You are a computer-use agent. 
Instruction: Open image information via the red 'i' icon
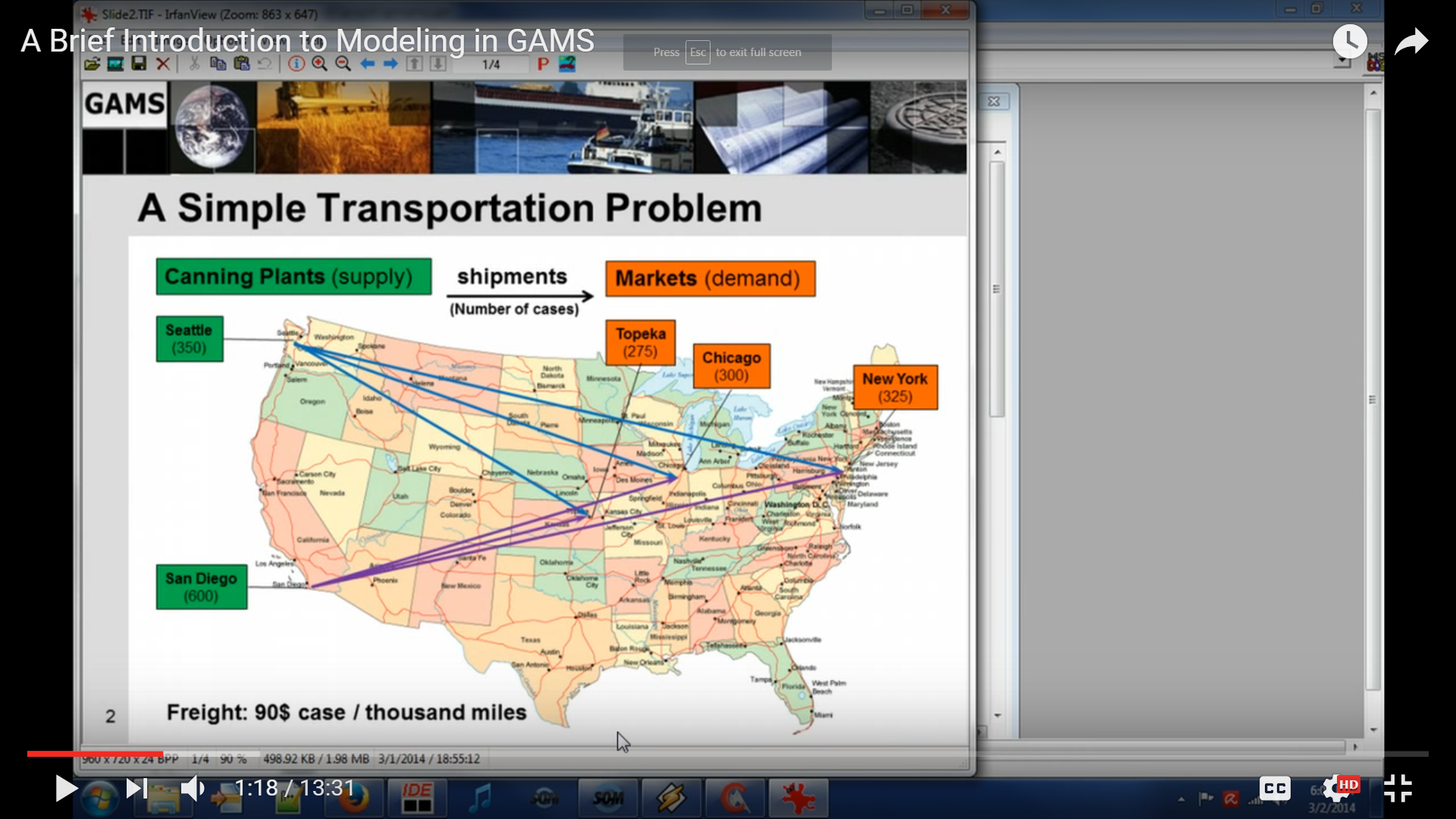click(297, 64)
